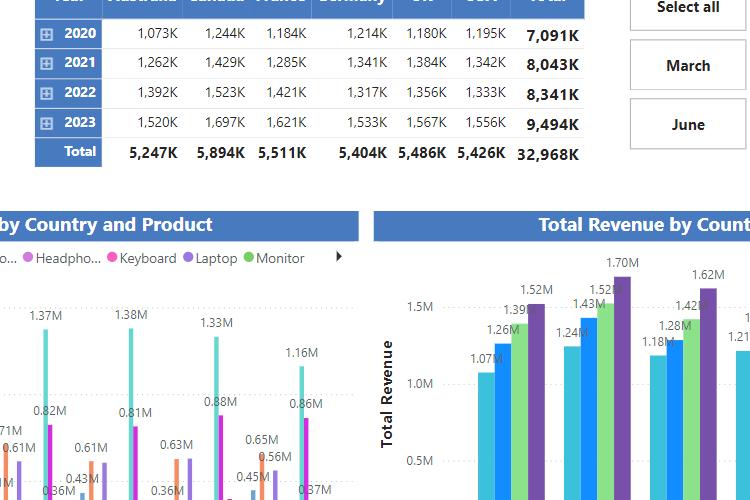Screen dimensions: 750x500
Task: Click the by Country and Product chart title
Action: click(106, 225)
